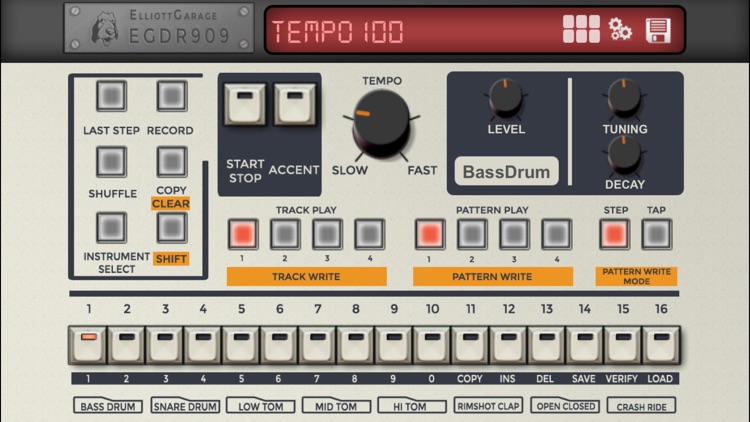Toggle step key 11 (Copy)
Image resolution: width=750 pixels, height=422 pixels.
click(x=470, y=345)
